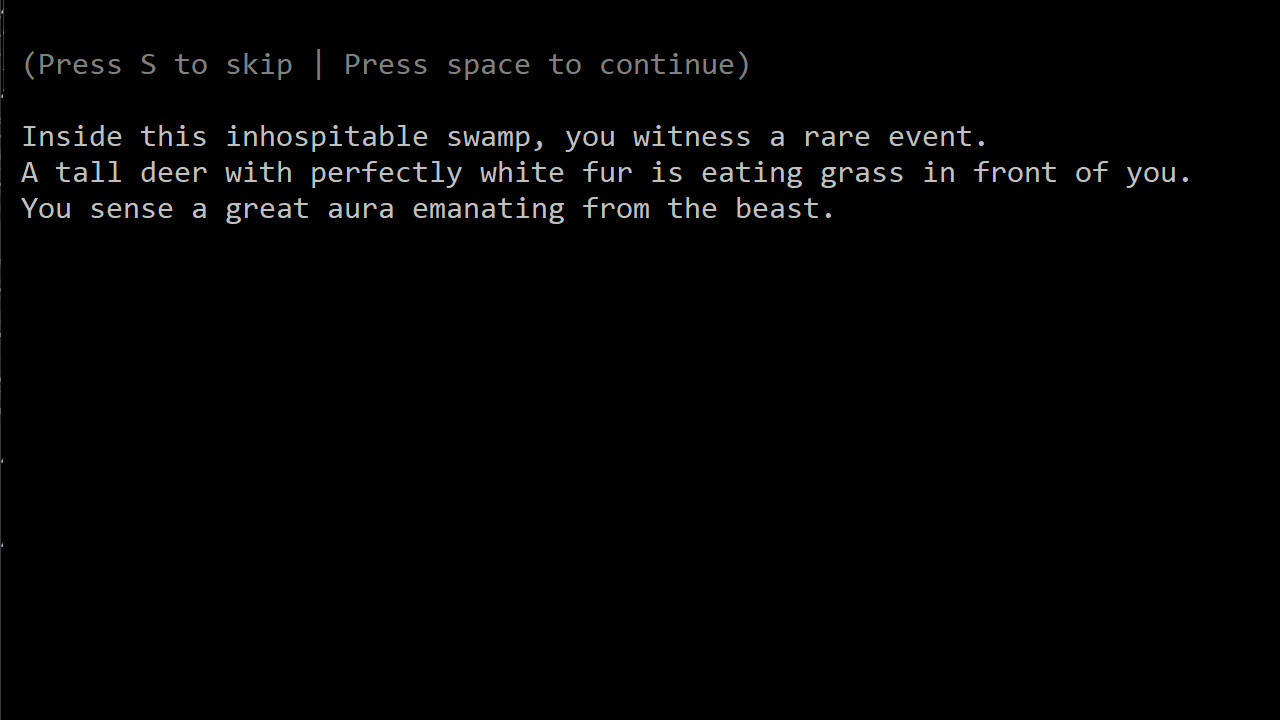Click the word "emanating" in the last line
Viewport: 1280px width, 720px height.
[x=488, y=209]
